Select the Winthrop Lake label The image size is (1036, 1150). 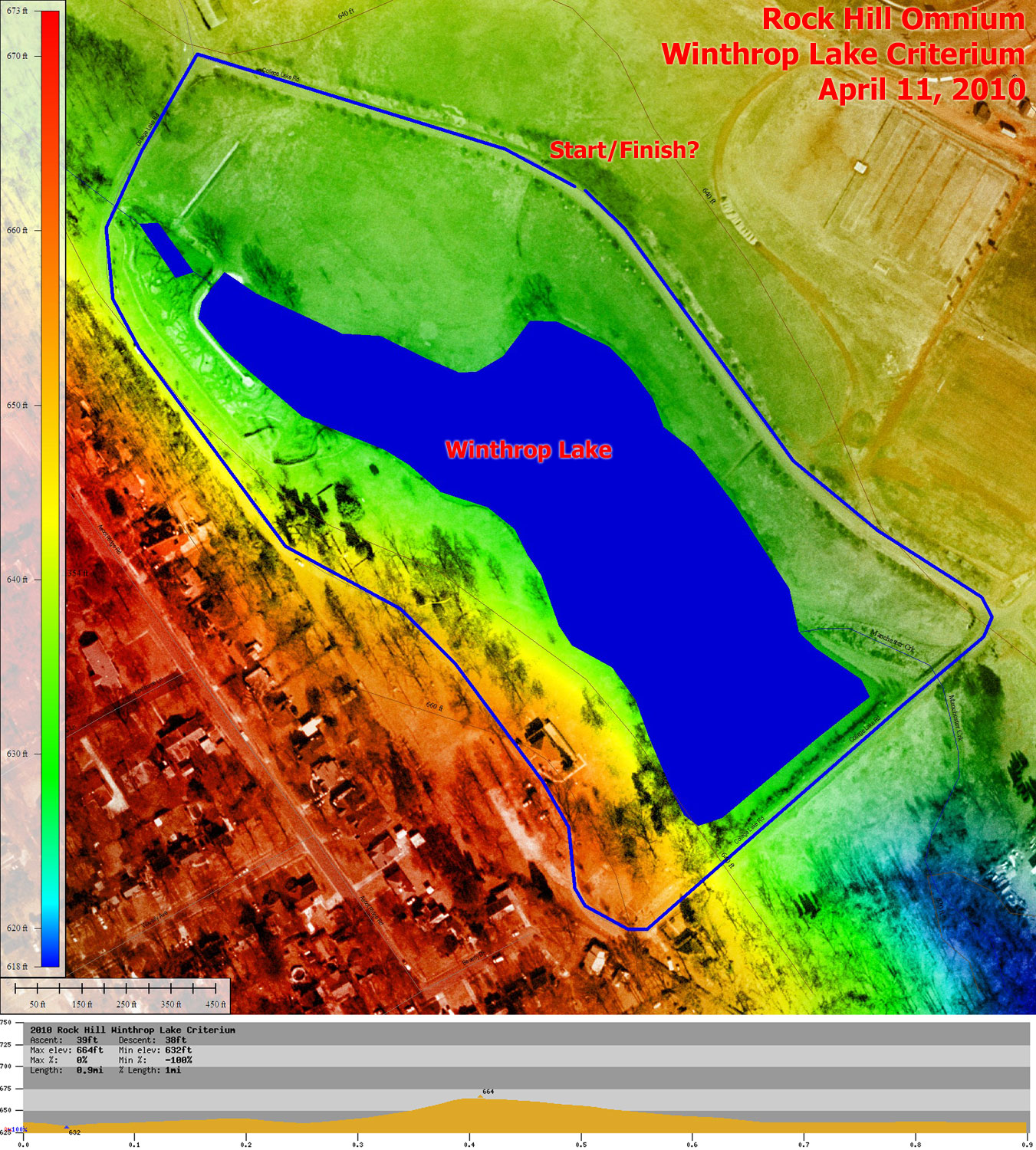click(x=528, y=449)
